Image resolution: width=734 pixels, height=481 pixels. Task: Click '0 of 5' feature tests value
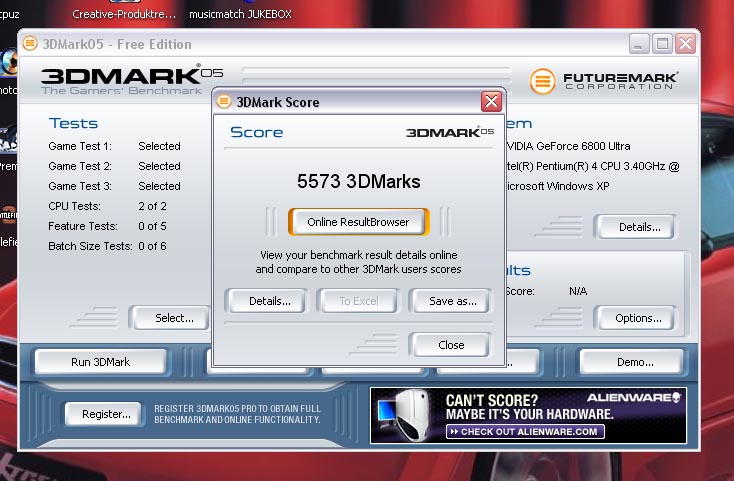(x=152, y=226)
